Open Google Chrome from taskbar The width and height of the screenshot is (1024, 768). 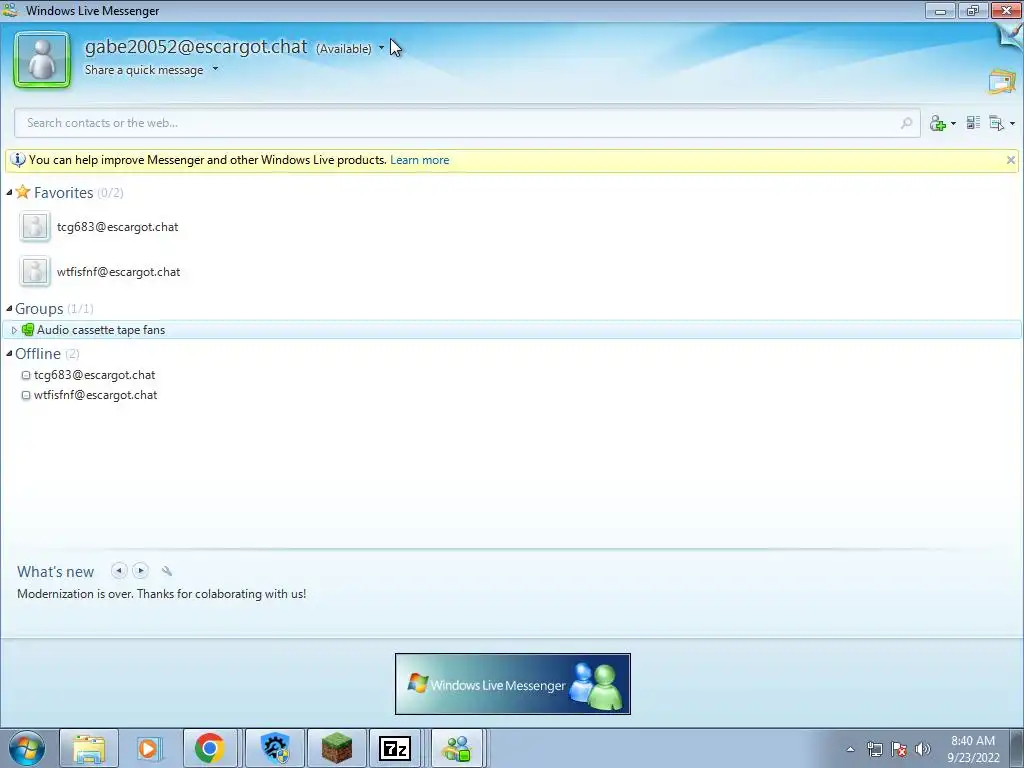(x=209, y=748)
